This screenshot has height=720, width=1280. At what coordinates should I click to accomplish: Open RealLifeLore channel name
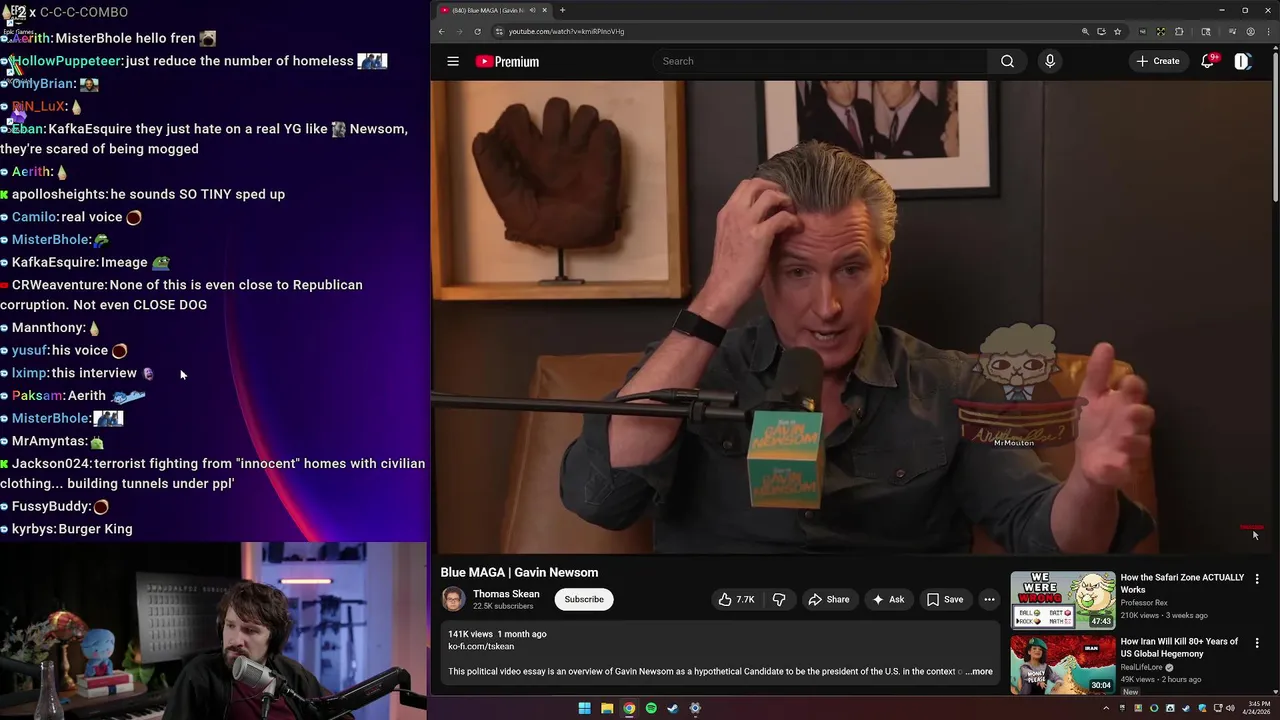[1142, 667]
